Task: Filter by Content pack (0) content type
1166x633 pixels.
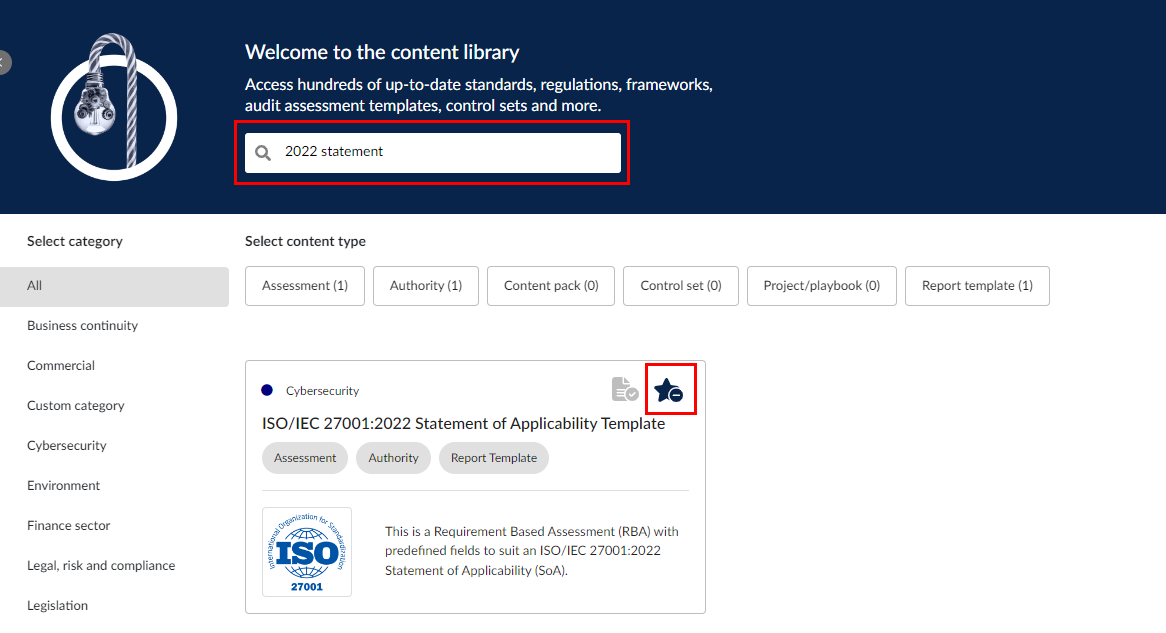Action: pos(551,286)
